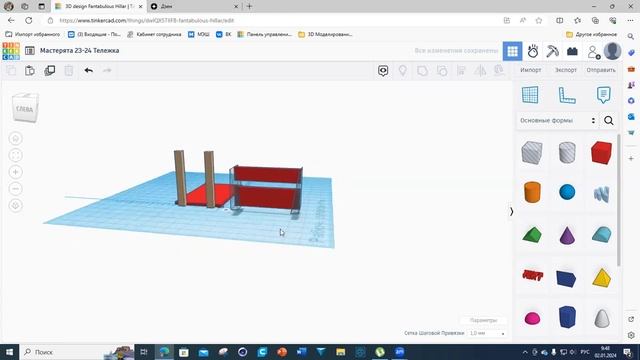Select the left brown post in scene
Viewport: 640px width, 360px height.
[x=180, y=177]
